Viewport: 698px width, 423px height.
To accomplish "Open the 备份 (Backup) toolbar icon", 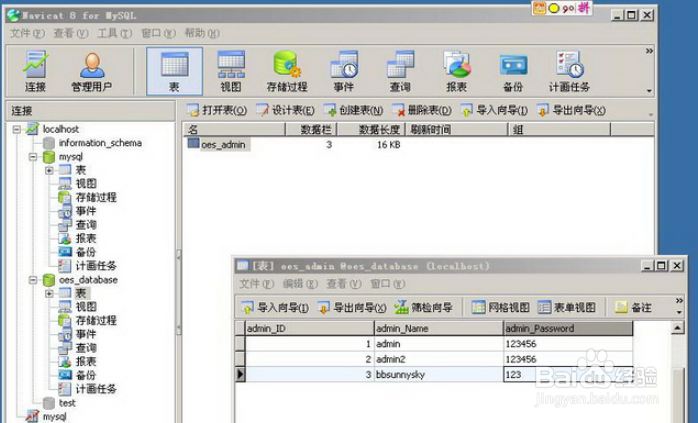I will point(513,71).
